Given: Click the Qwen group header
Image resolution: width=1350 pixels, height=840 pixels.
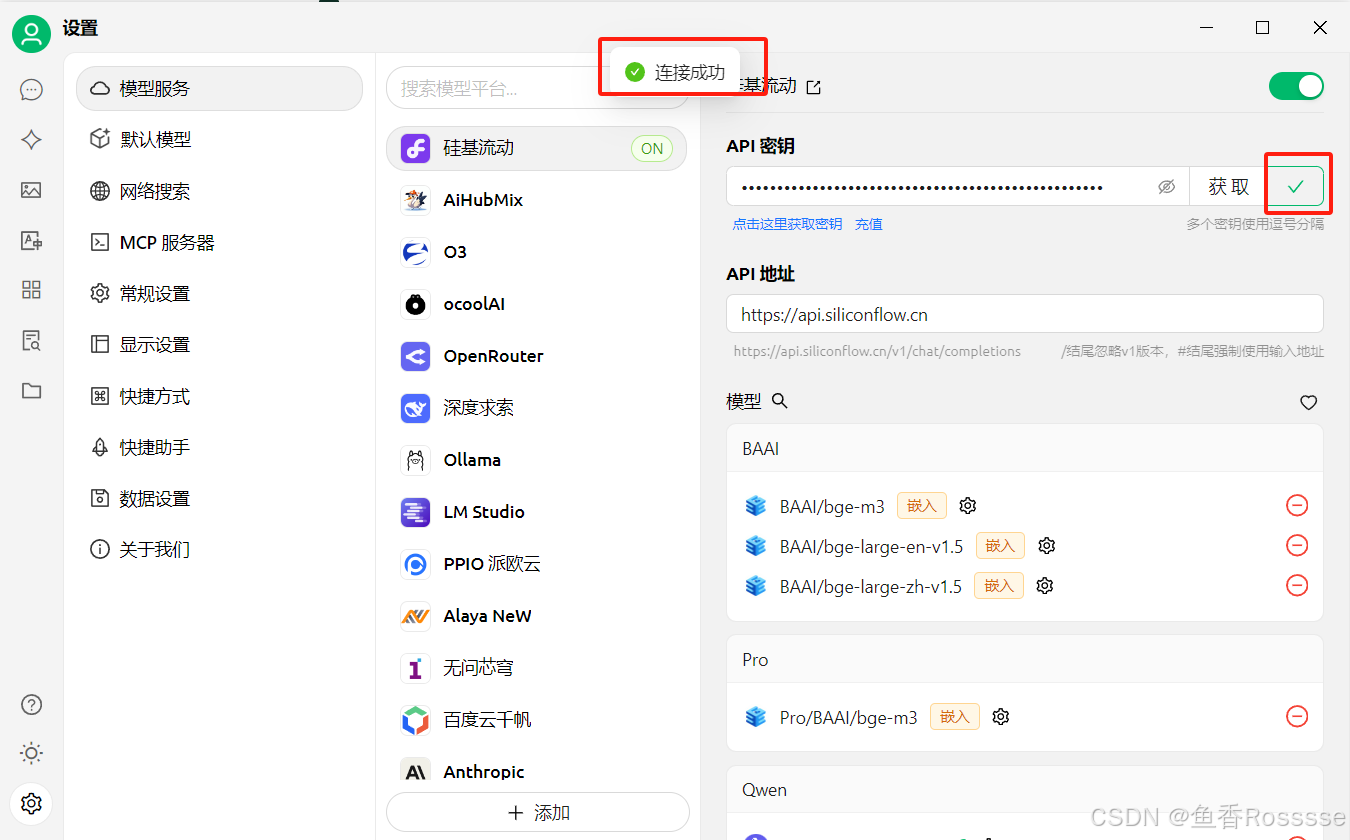Looking at the screenshot, I should pos(1025,790).
